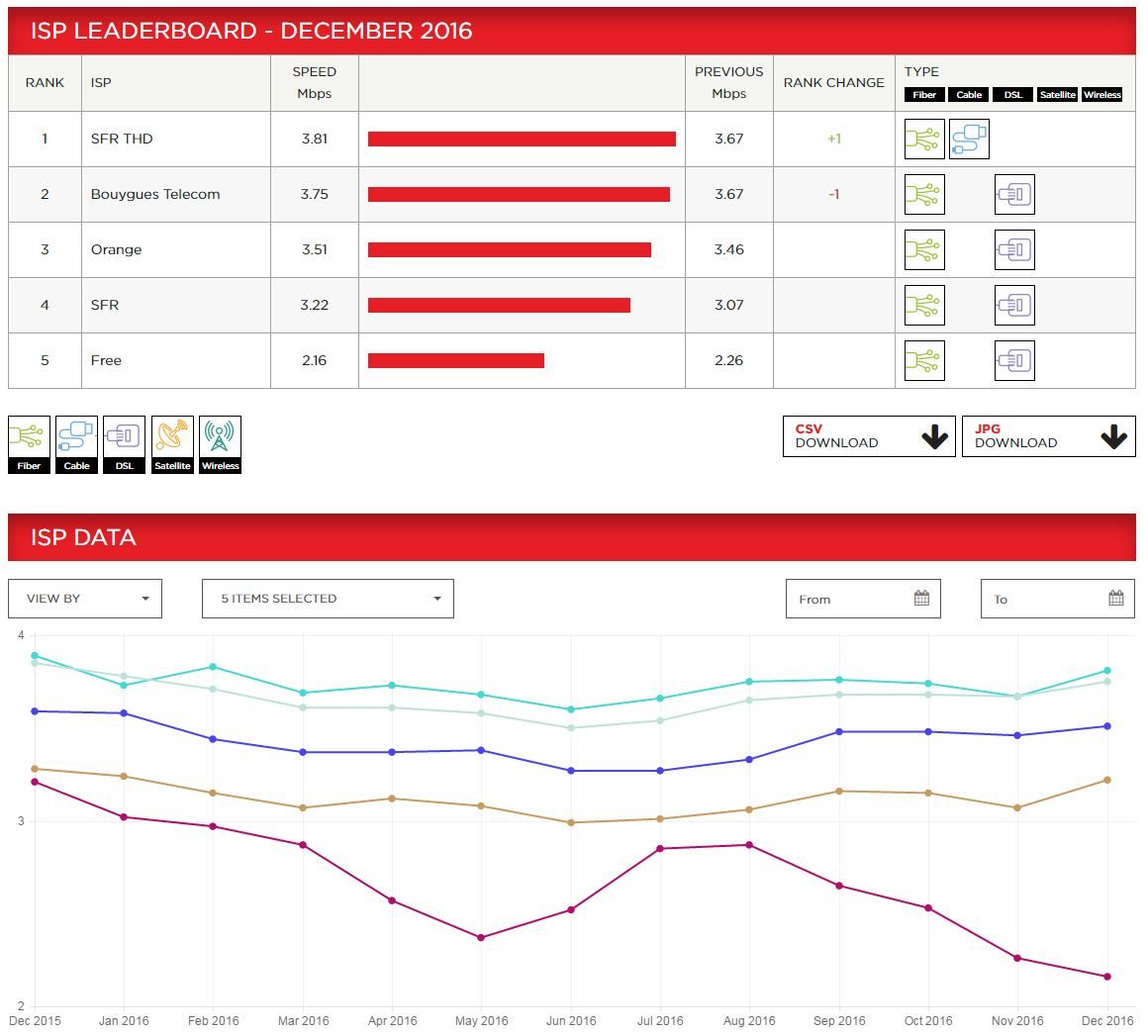Screen dimensions: 1148x1036
Task: Click the speed value '3.81'
Action: click(x=314, y=139)
